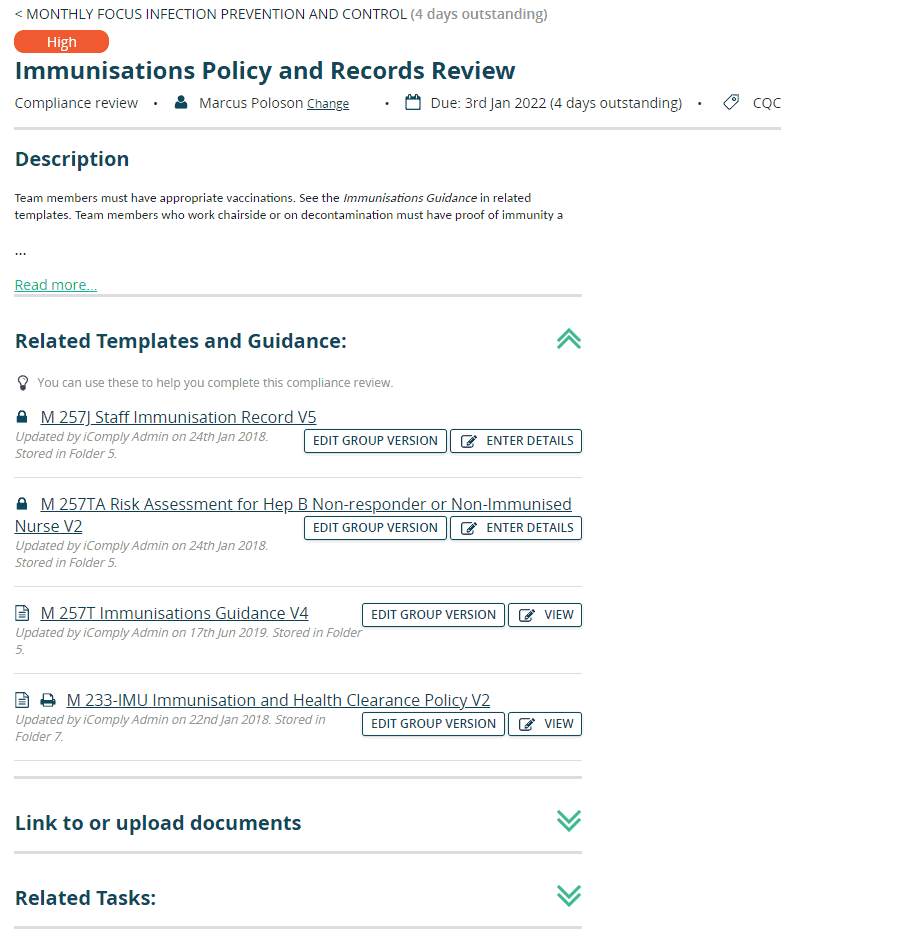This screenshot has height=933, width=917.
Task: Click the CQC tag text
Action: point(766,103)
